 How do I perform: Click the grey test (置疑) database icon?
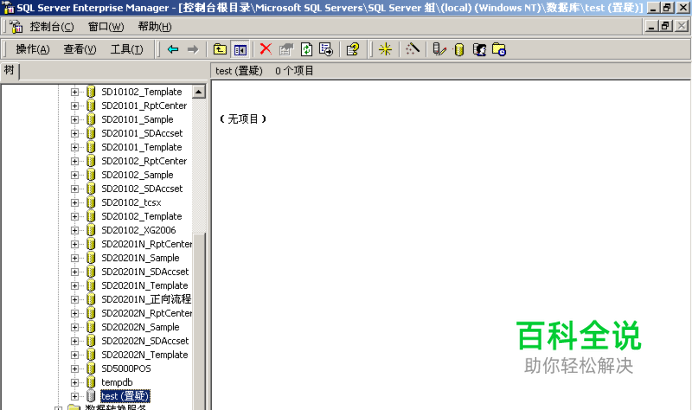tap(91, 396)
